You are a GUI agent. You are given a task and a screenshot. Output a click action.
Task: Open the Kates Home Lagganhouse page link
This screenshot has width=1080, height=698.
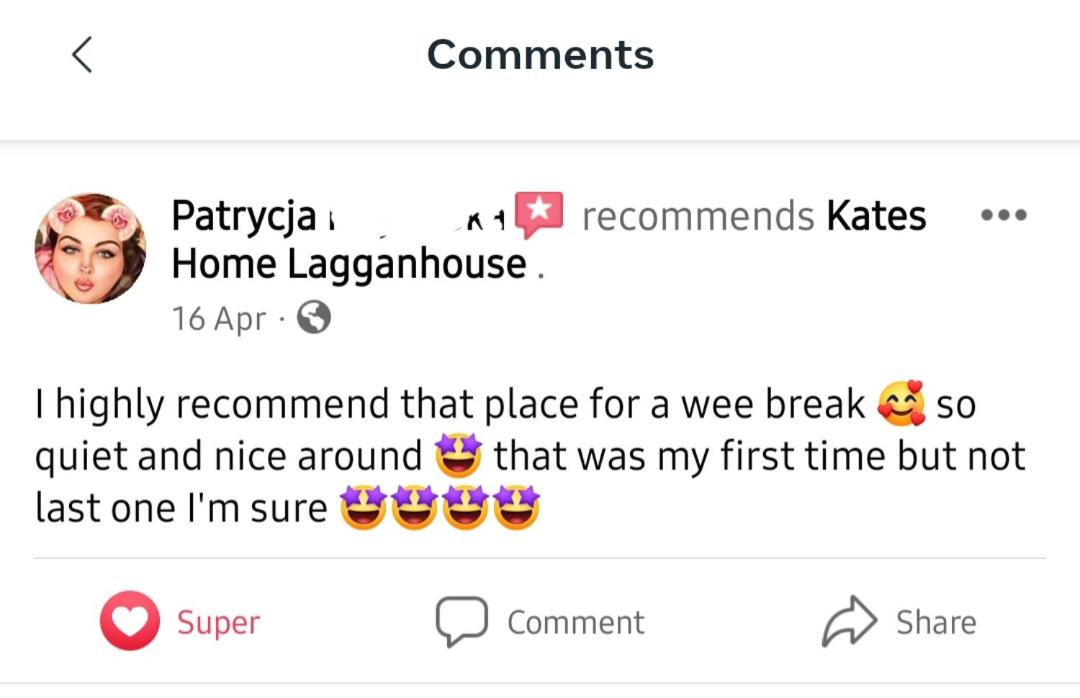coord(548,240)
